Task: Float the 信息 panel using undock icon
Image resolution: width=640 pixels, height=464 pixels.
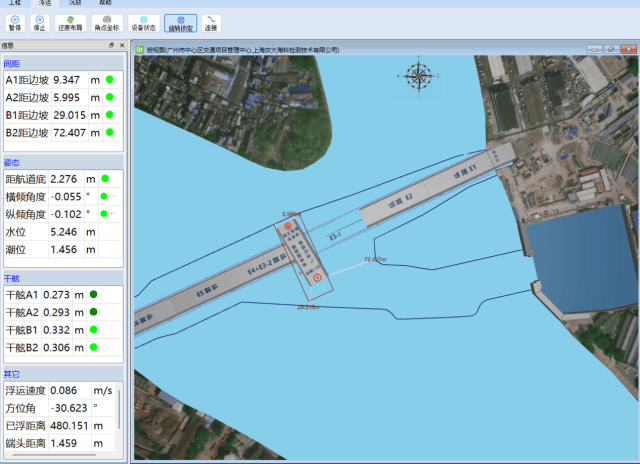Action: tap(111, 46)
